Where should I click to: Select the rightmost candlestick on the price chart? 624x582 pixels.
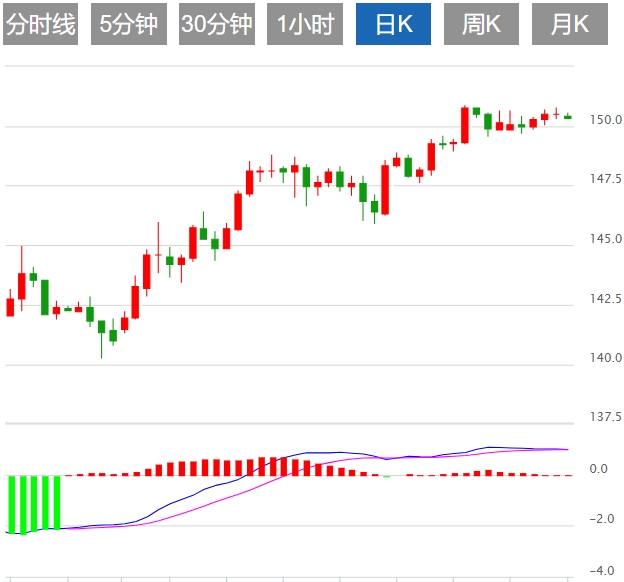click(x=568, y=116)
